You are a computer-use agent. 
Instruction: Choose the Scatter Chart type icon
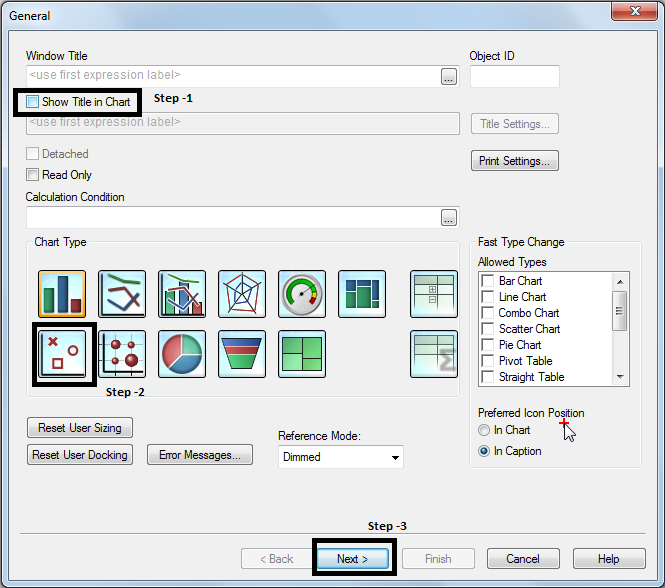click(x=64, y=354)
